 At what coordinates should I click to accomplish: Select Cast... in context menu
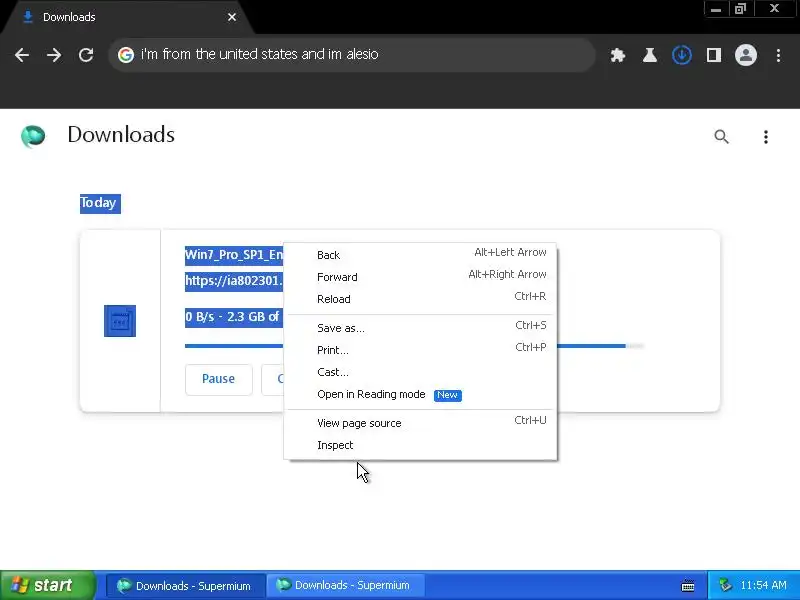[420, 371]
